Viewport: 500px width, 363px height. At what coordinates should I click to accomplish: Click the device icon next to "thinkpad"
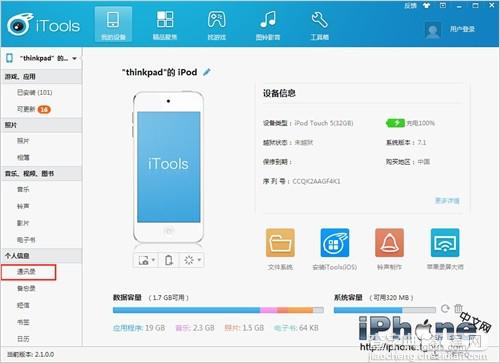click(10, 58)
